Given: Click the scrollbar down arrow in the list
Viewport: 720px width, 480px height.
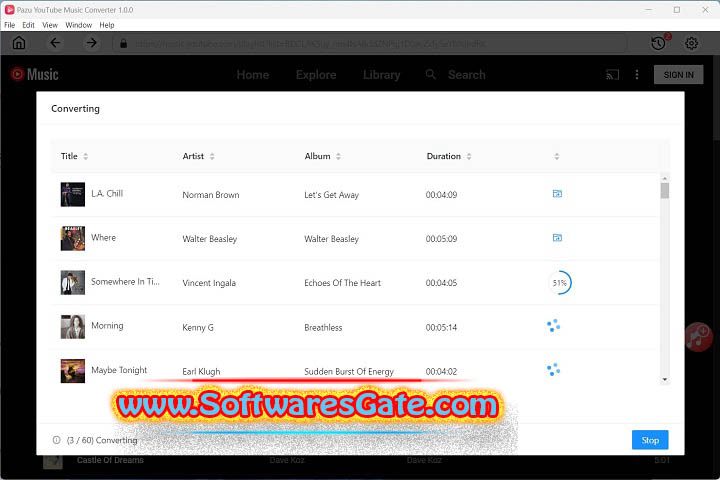Looking at the screenshot, I should coord(665,379).
